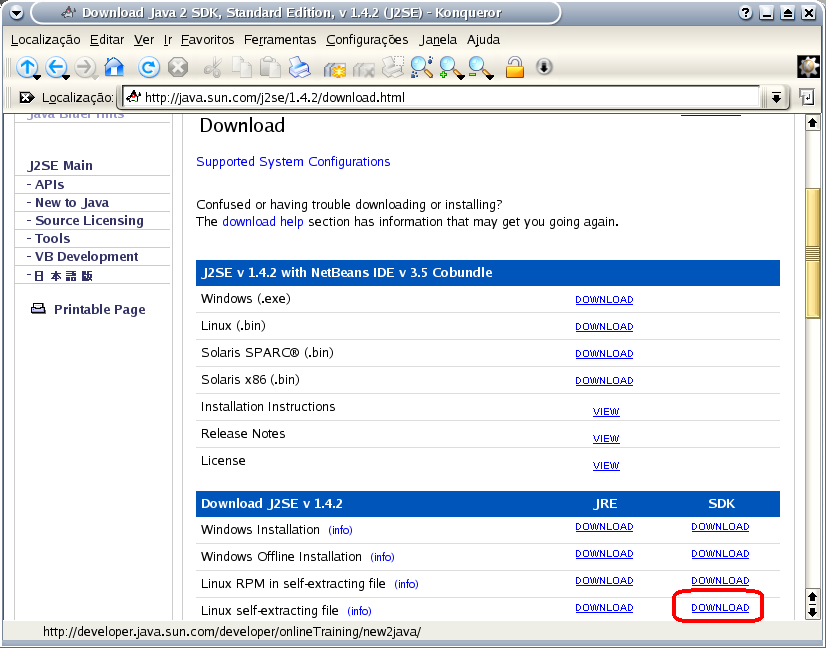Open the Ferramentas menu
This screenshot has height=648, width=826.
pos(280,40)
